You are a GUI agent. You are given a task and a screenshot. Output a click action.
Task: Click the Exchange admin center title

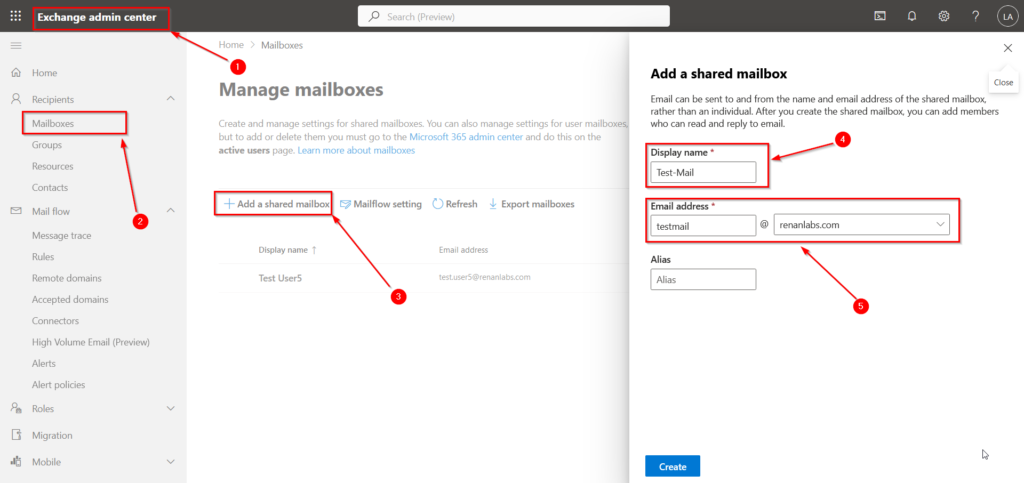pyautogui.click(x=97, y=17)
